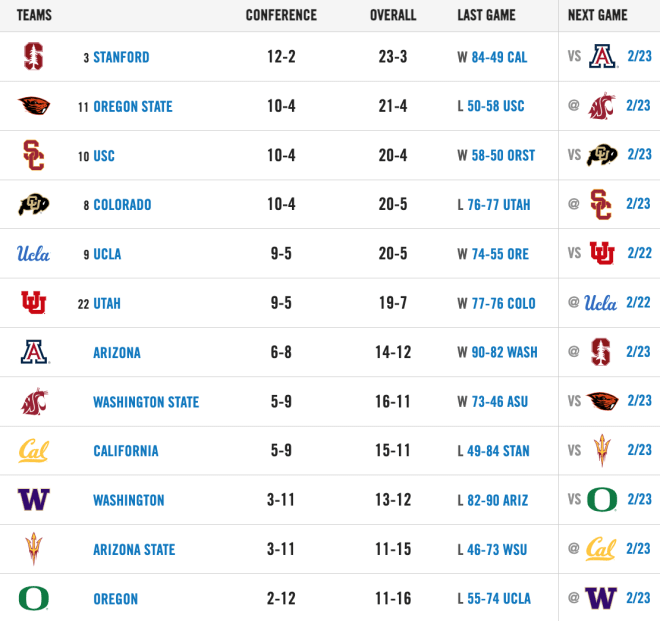This screenshot has width=660, height=621.
Task: Open the L 76-77 UTAH game recap
Action: [x=494, y=205]
